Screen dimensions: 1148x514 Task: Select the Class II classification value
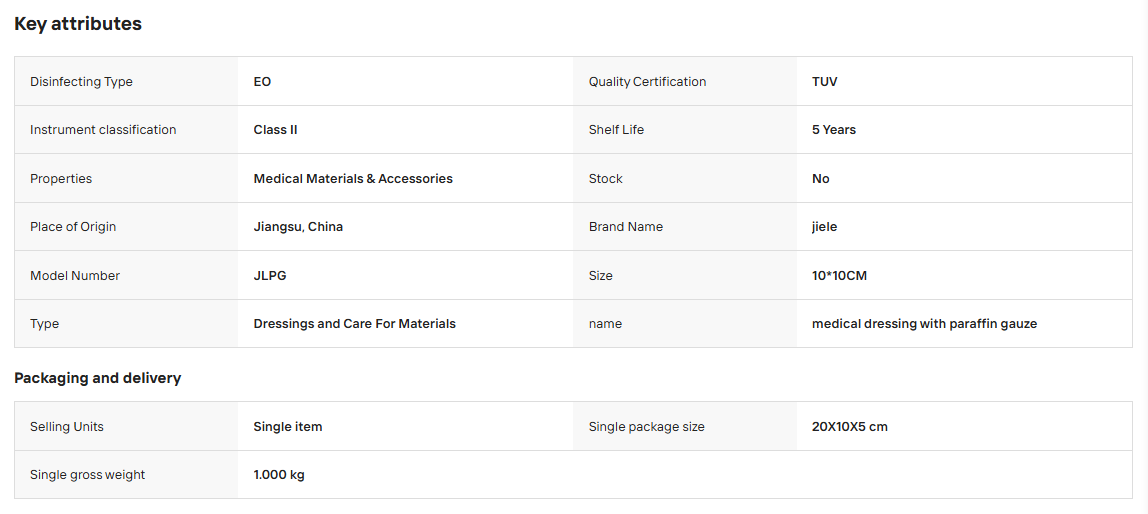(x=275, y=130)
